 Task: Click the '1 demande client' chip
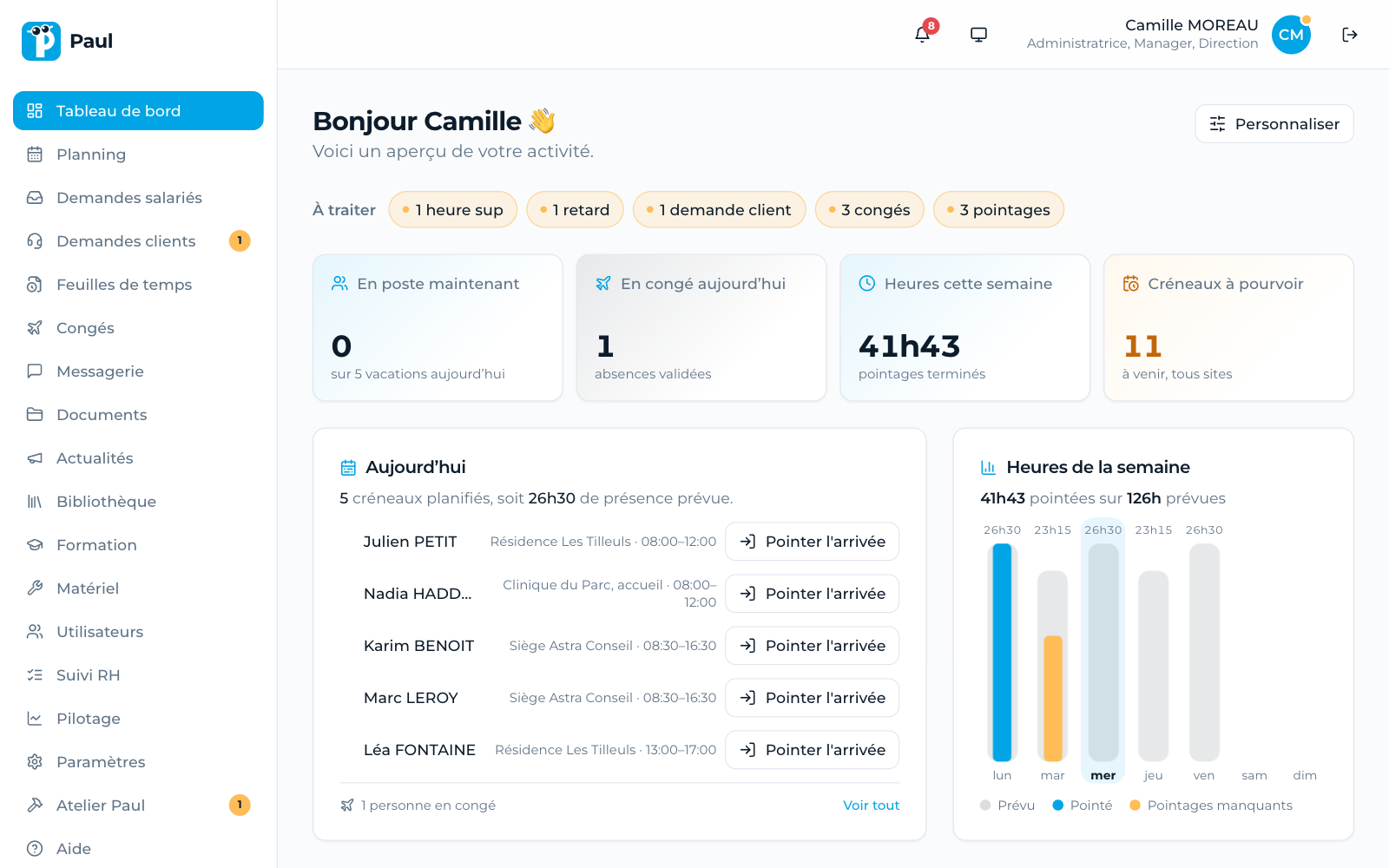720,210
